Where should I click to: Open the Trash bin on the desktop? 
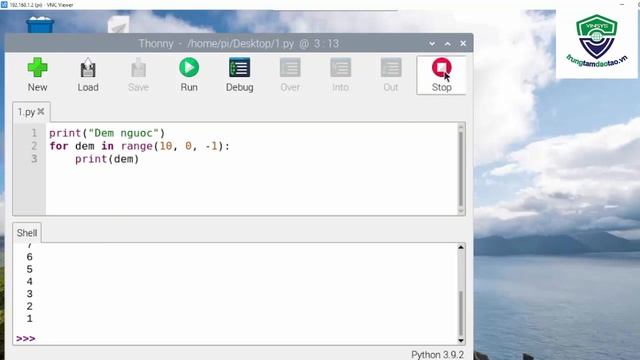click(40, 24)
